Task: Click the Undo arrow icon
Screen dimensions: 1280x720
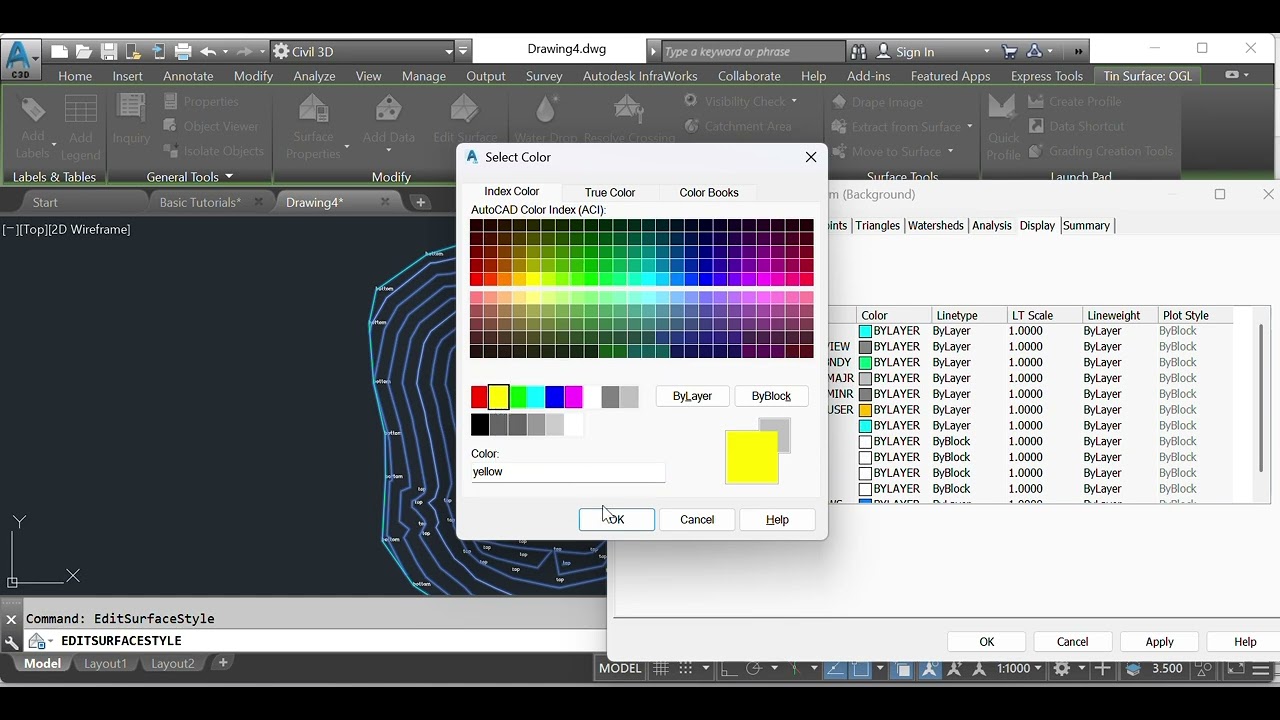Action: click(208, 51)
